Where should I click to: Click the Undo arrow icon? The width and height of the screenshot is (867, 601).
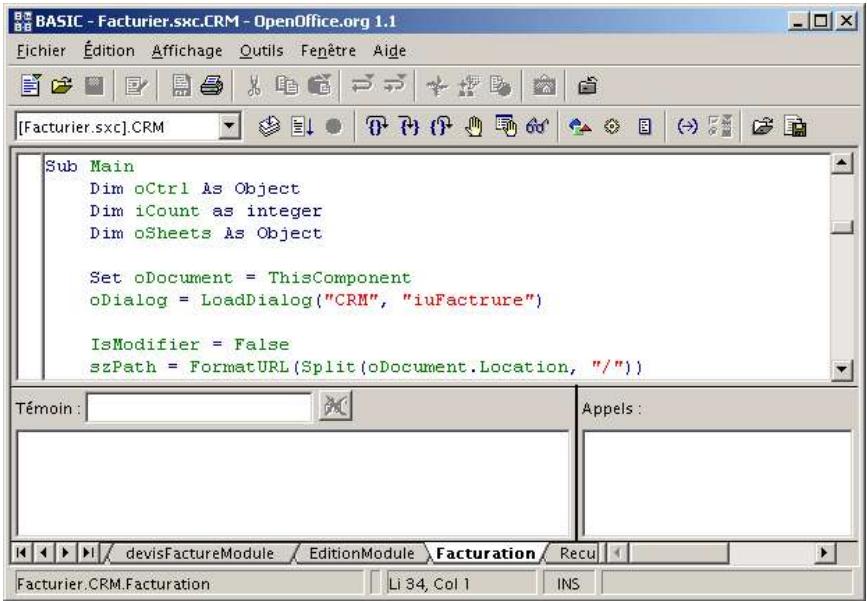362,85
